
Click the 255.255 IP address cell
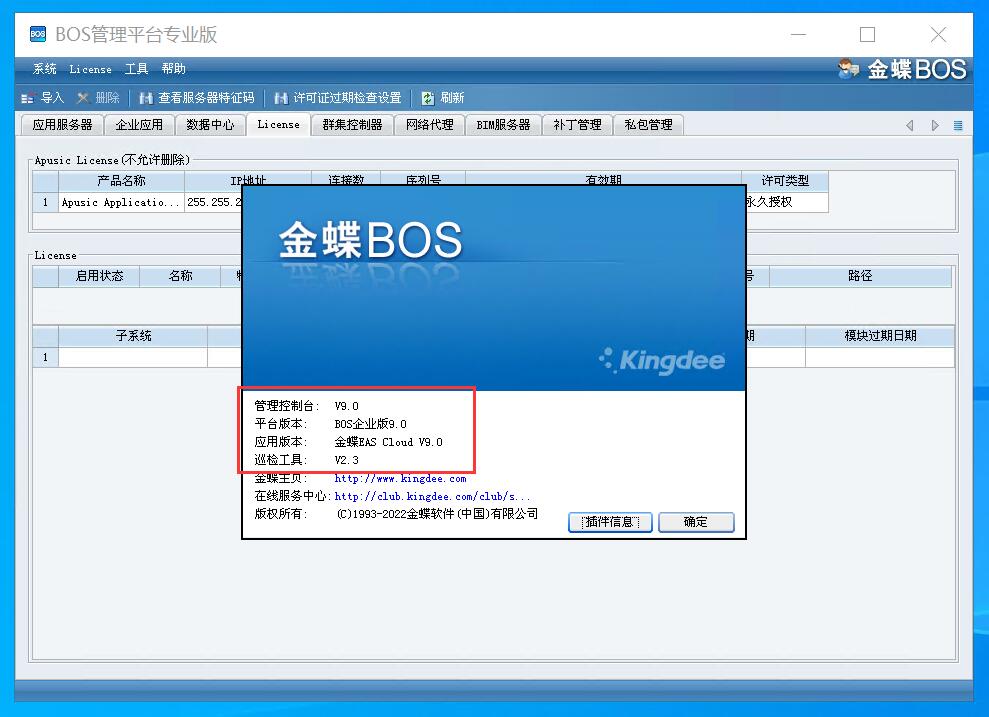tap(214, 202)
